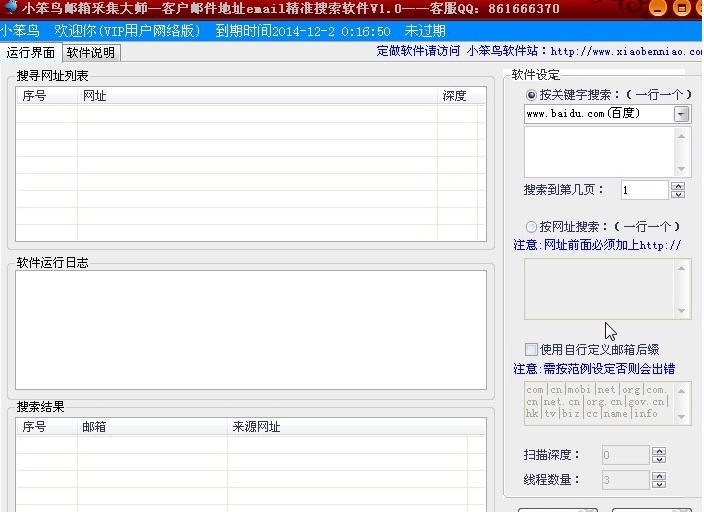704x512 pixels.
Task: Decrease 搜索到第几页 with down arrow
Action: click(x=678, y=194)
